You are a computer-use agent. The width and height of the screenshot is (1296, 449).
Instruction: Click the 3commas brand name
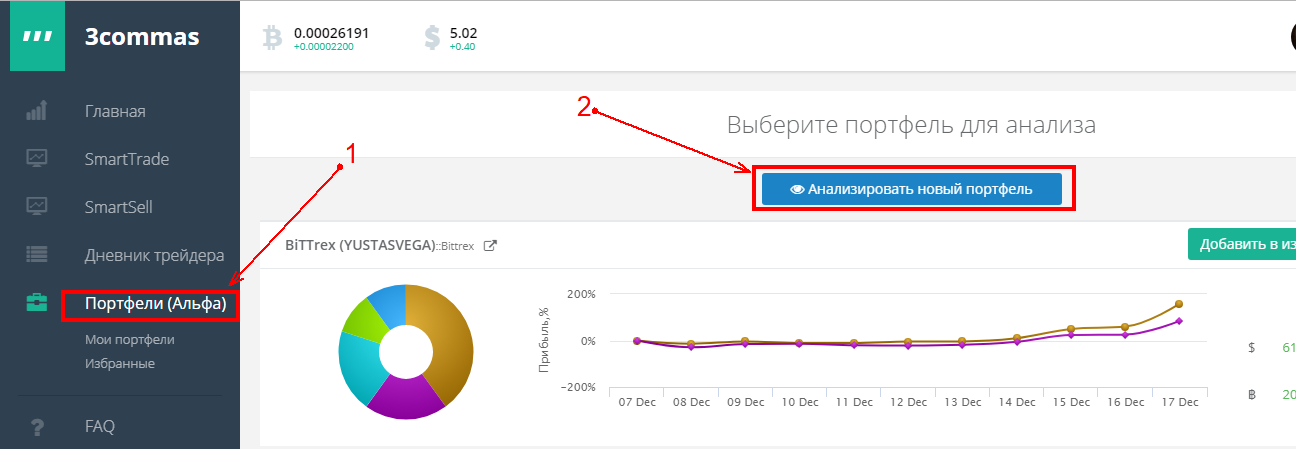142,37
